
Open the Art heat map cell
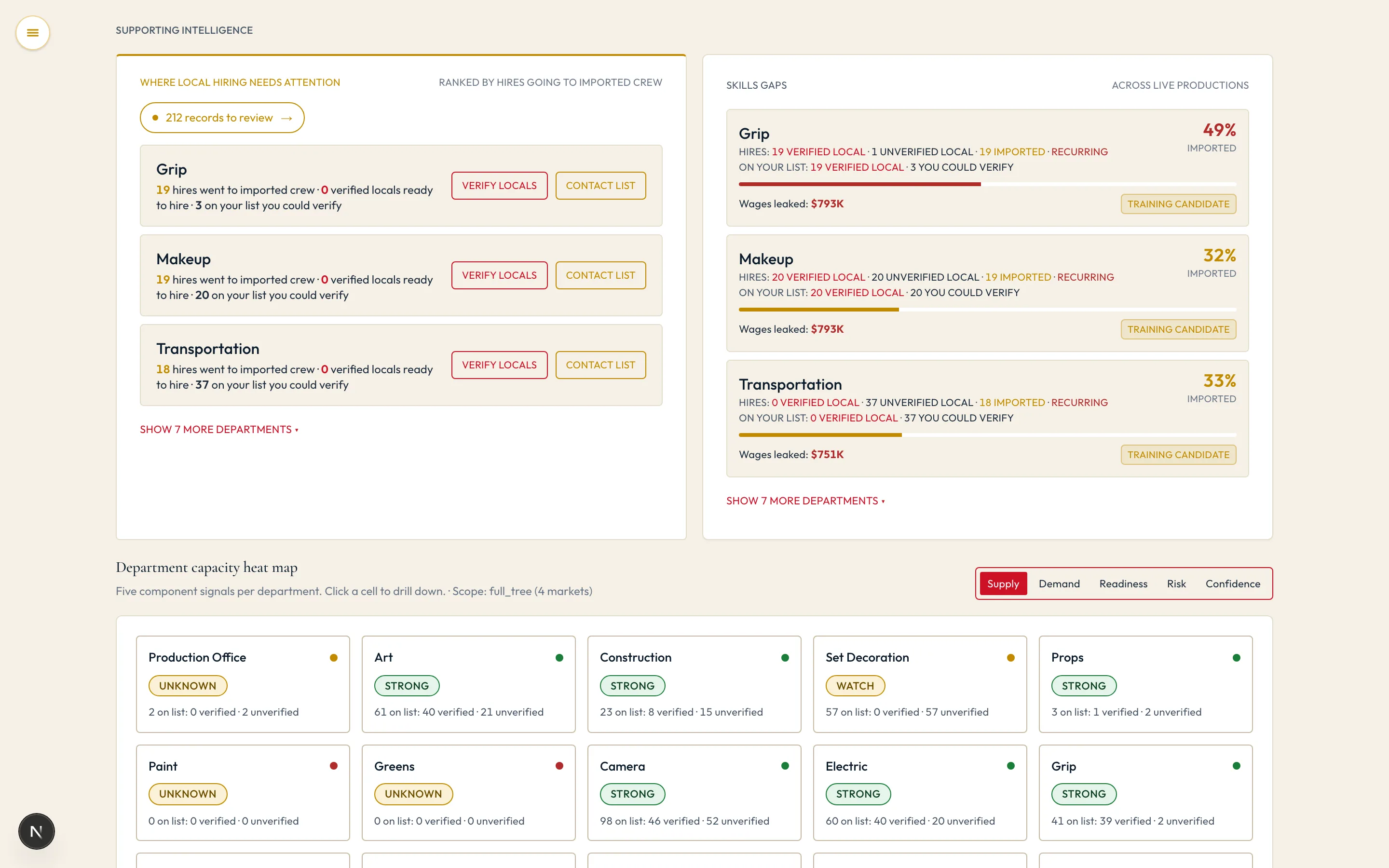[468, 684]
